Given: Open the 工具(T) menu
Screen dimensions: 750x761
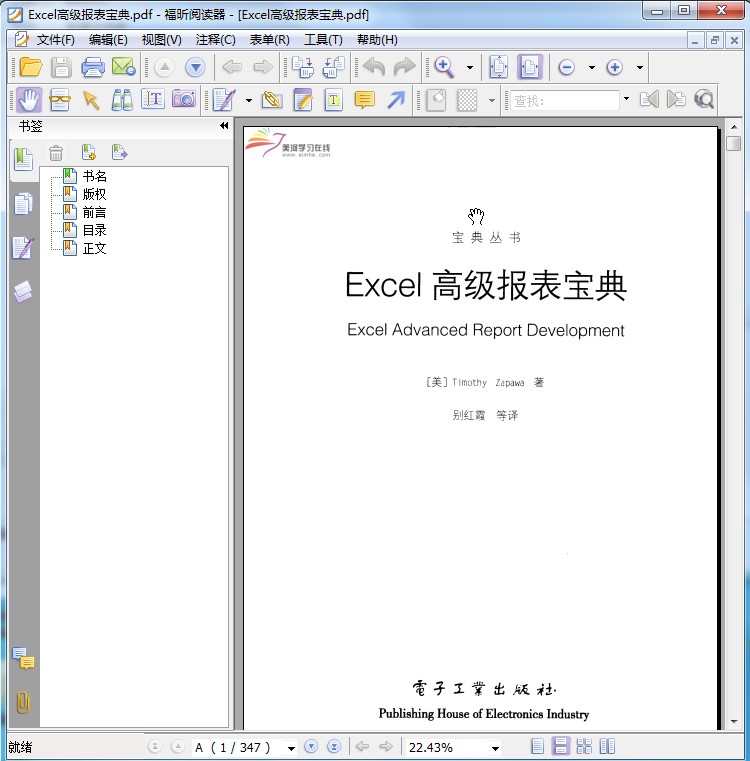Looking at the screenshot, I should click(323, 40).
